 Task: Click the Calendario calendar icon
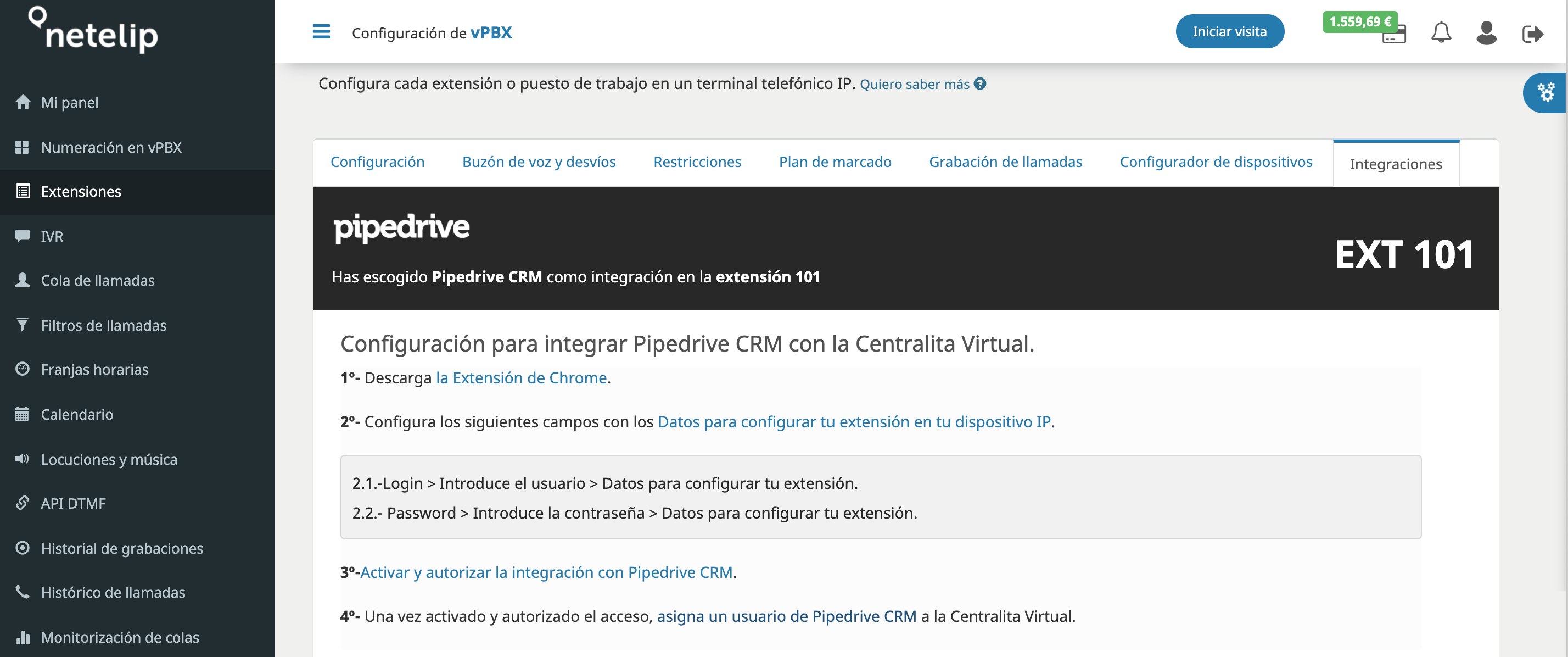pos(22,414)
